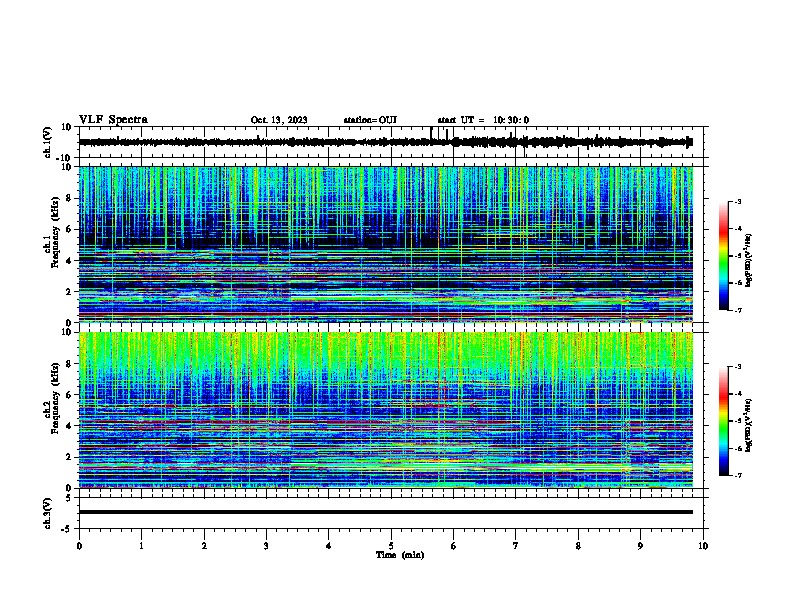Click the "4" kHz tick on ch.1 spectrogram axis

70,261
